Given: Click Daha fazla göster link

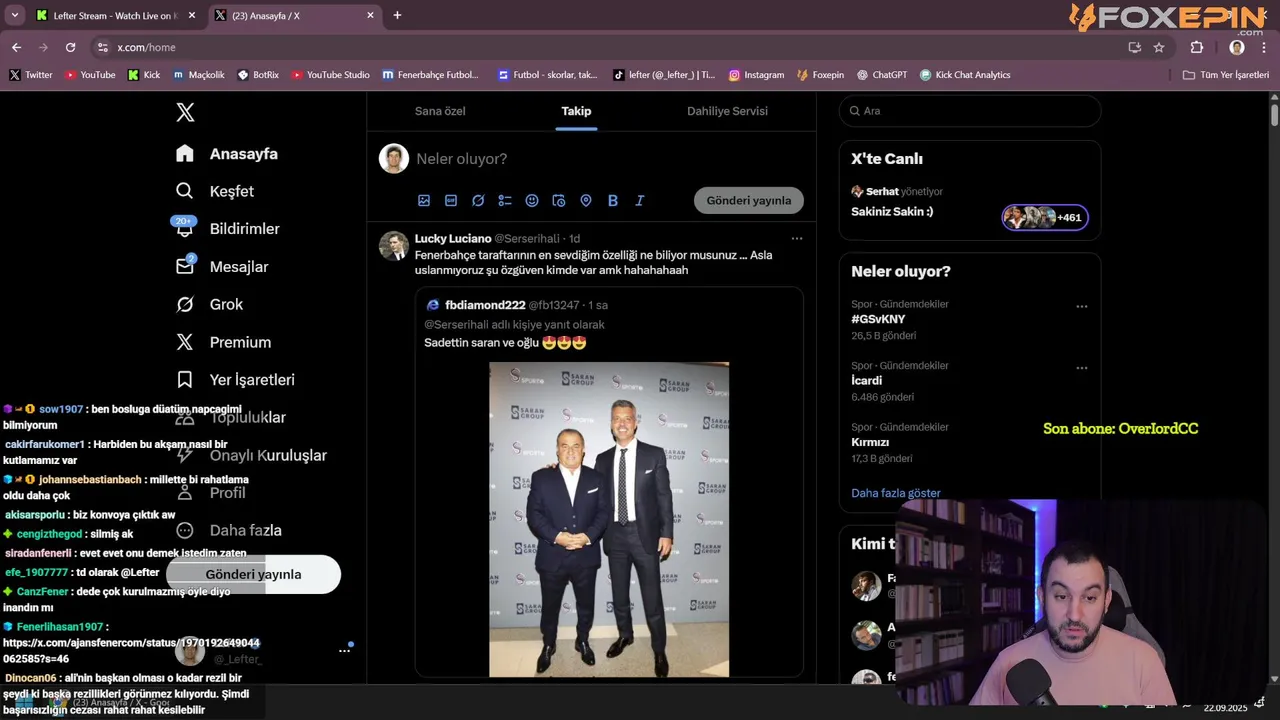Looking at the screenshot, I should [896, 493].
